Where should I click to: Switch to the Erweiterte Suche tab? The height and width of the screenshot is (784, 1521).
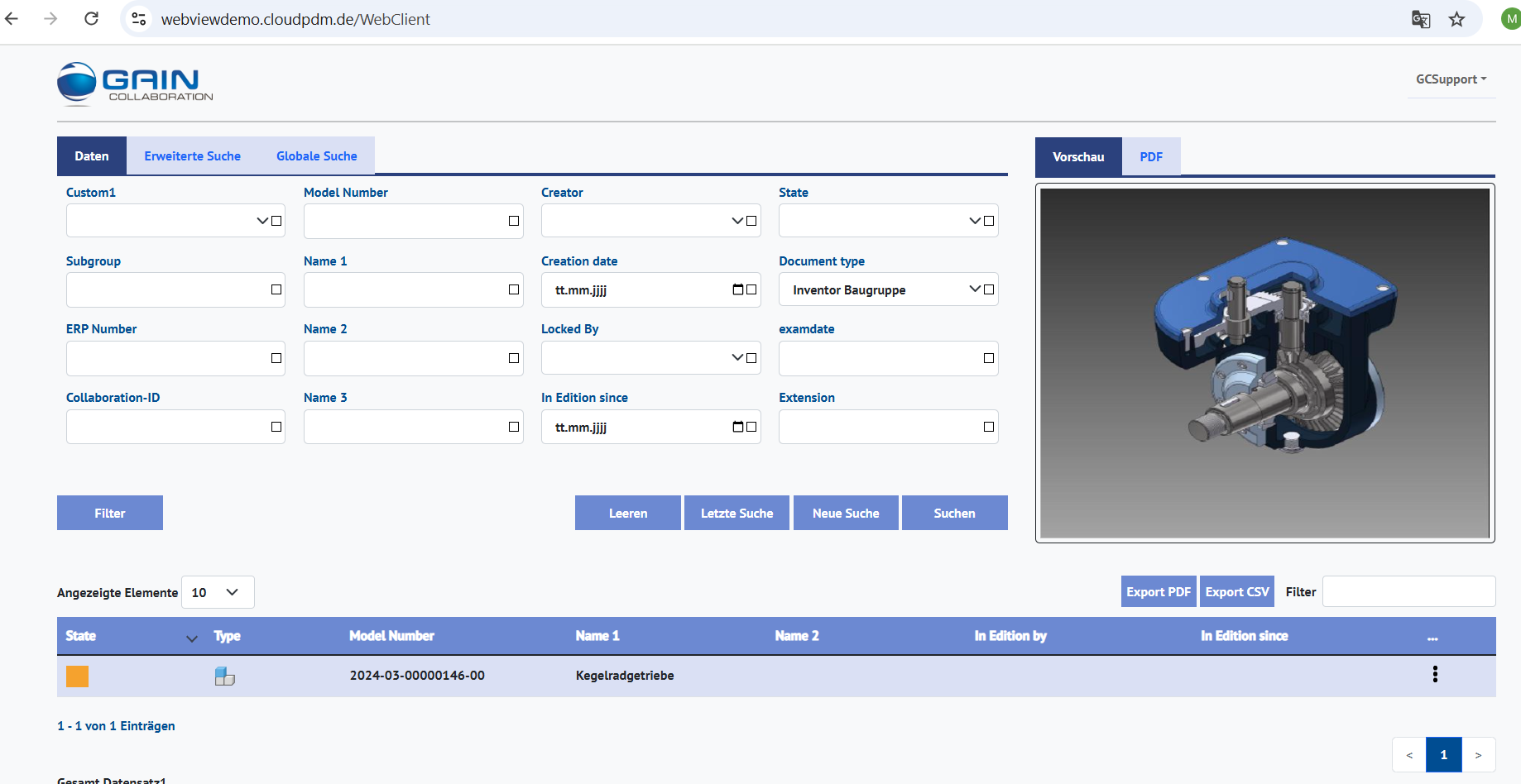(x=192, y=156)
